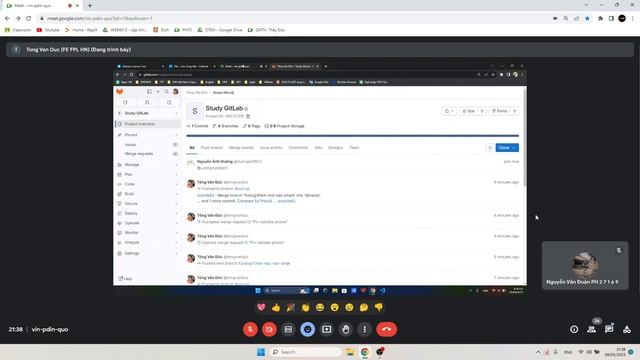The image size is (640, 360).
Task: Raise hand in the meeting
Action: coord(346,329)
